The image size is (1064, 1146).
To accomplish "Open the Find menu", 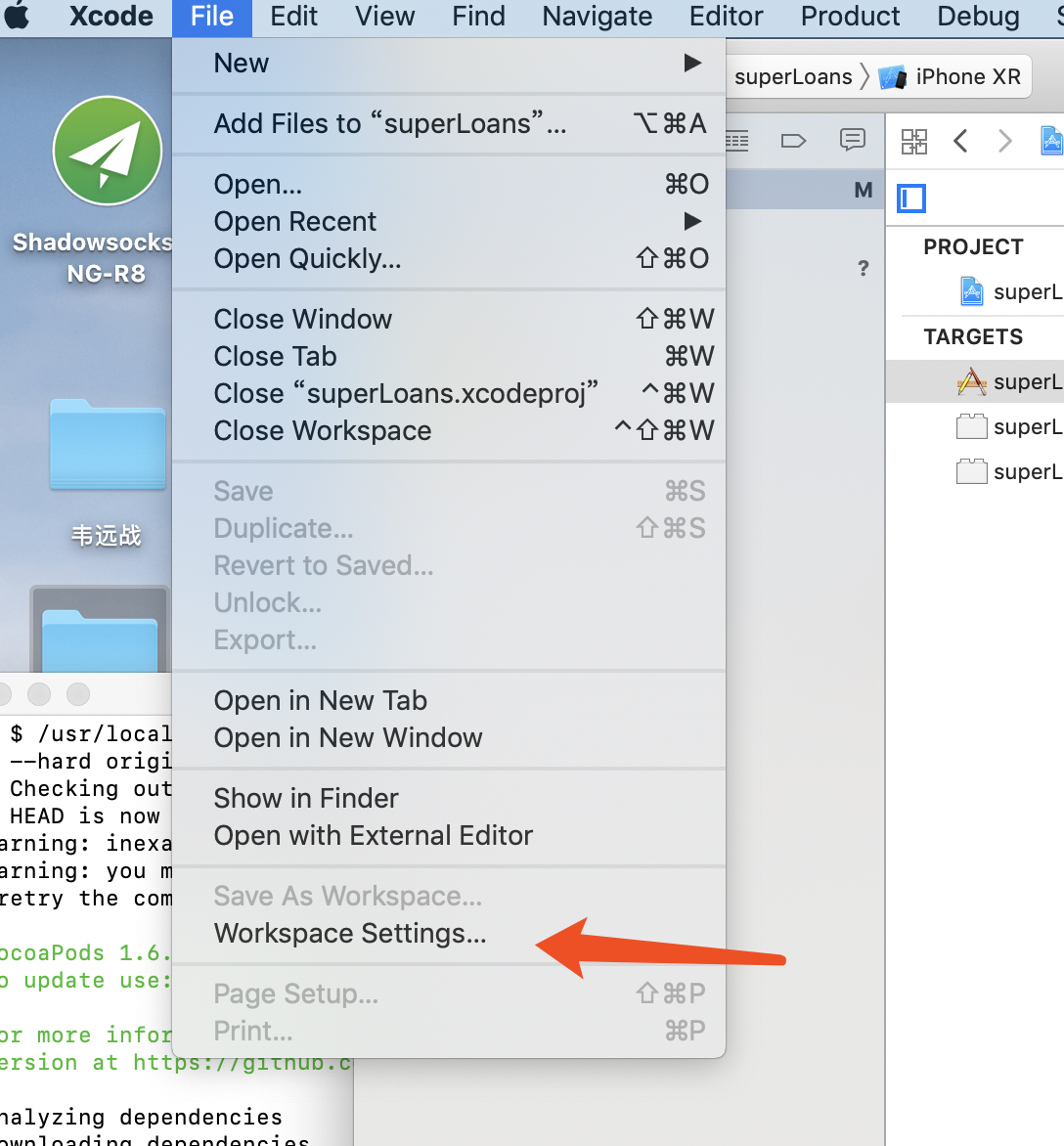I will (478, 16).
